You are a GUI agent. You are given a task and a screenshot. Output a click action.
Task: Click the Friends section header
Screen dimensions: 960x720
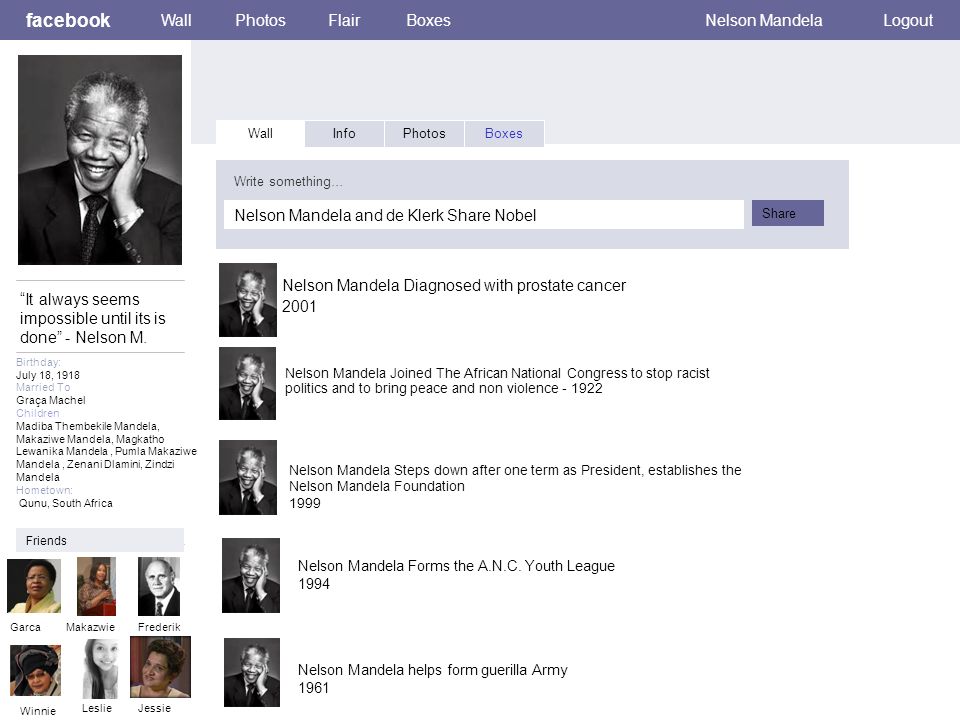pyautogui.click(x=100, y=540)
